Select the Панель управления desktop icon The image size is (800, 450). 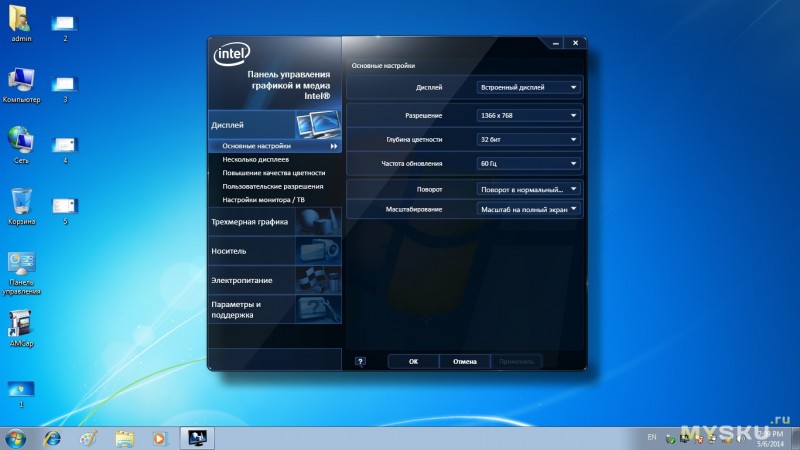21,273
